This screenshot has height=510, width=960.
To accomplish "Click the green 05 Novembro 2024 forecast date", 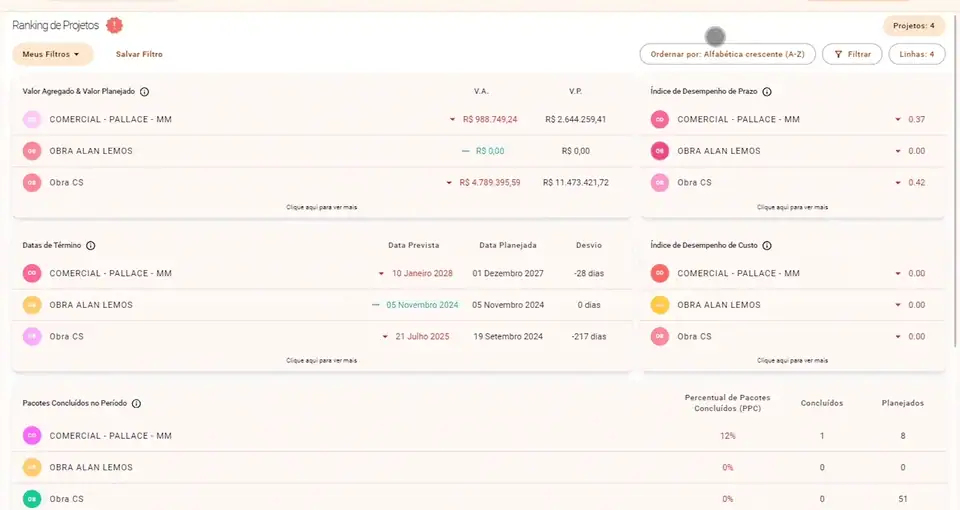I will 422,305.
